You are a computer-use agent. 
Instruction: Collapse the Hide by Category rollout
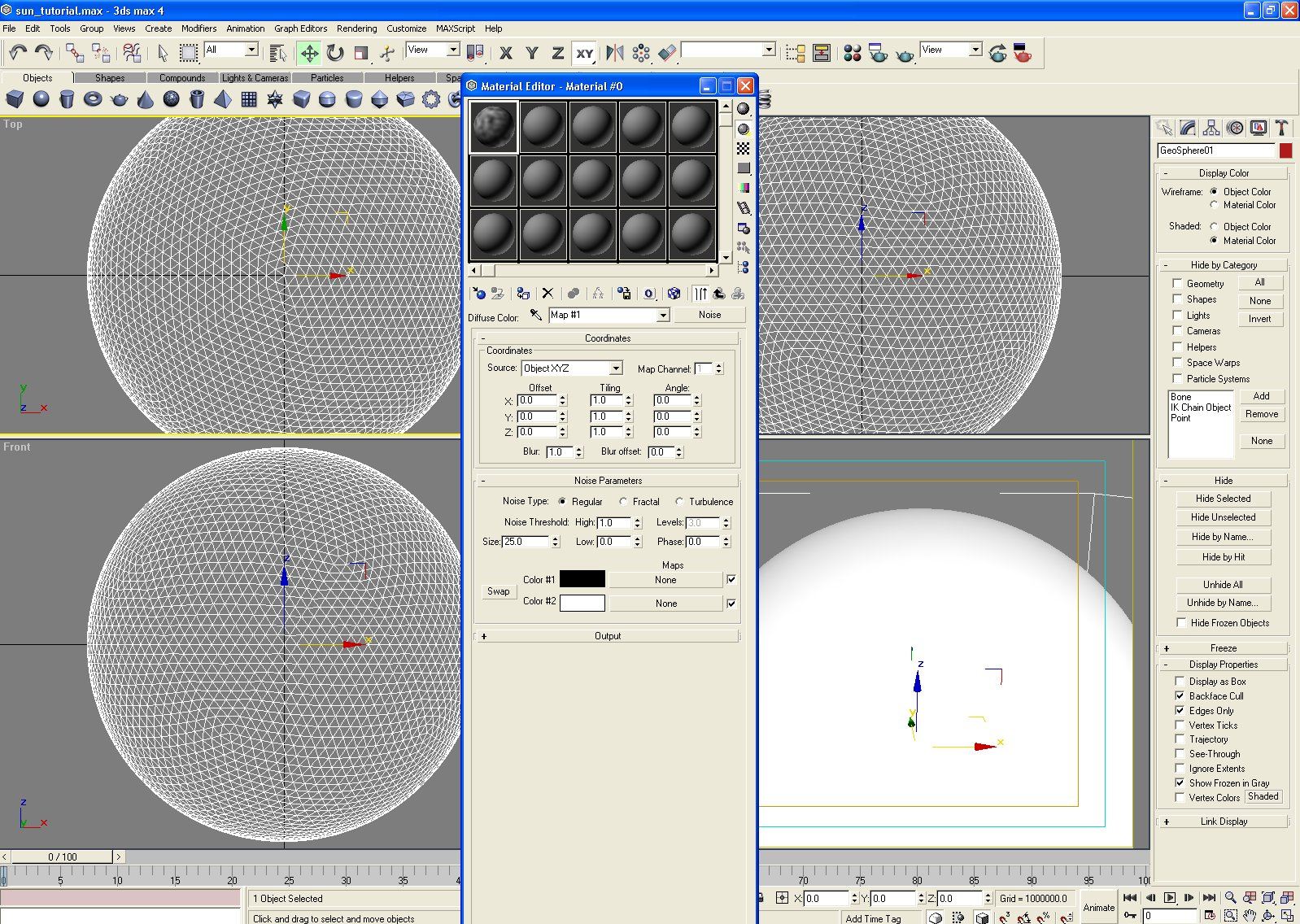pyautogui.click(x=1223, y=265)
